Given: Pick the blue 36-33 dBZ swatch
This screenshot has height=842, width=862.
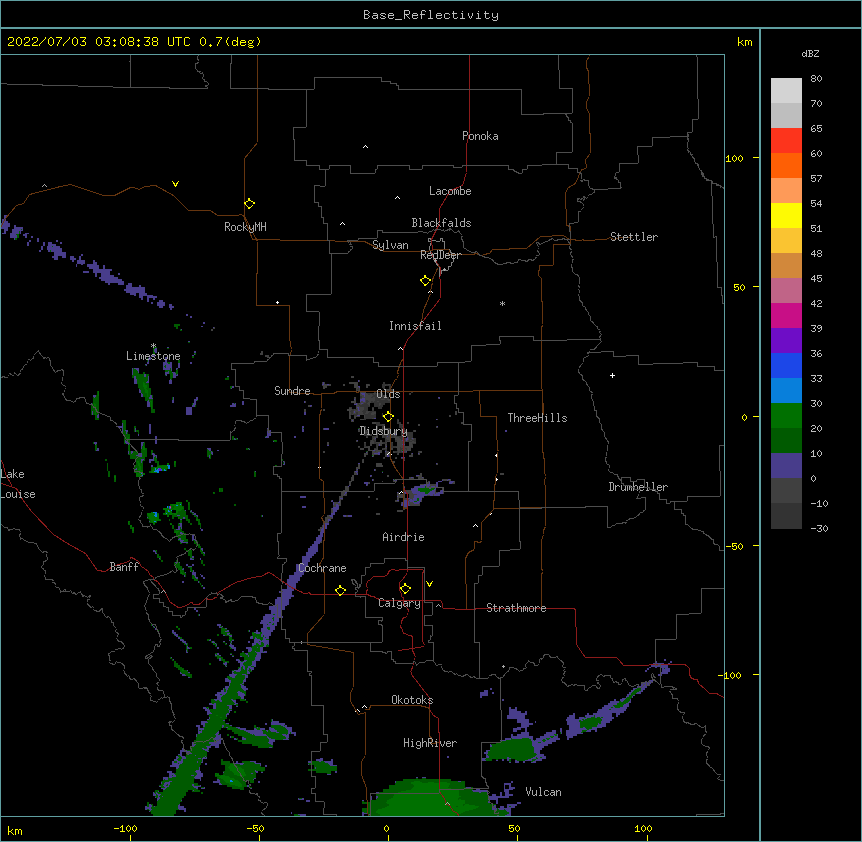Looking at the screenshot, I should click(x=786, y=365).
